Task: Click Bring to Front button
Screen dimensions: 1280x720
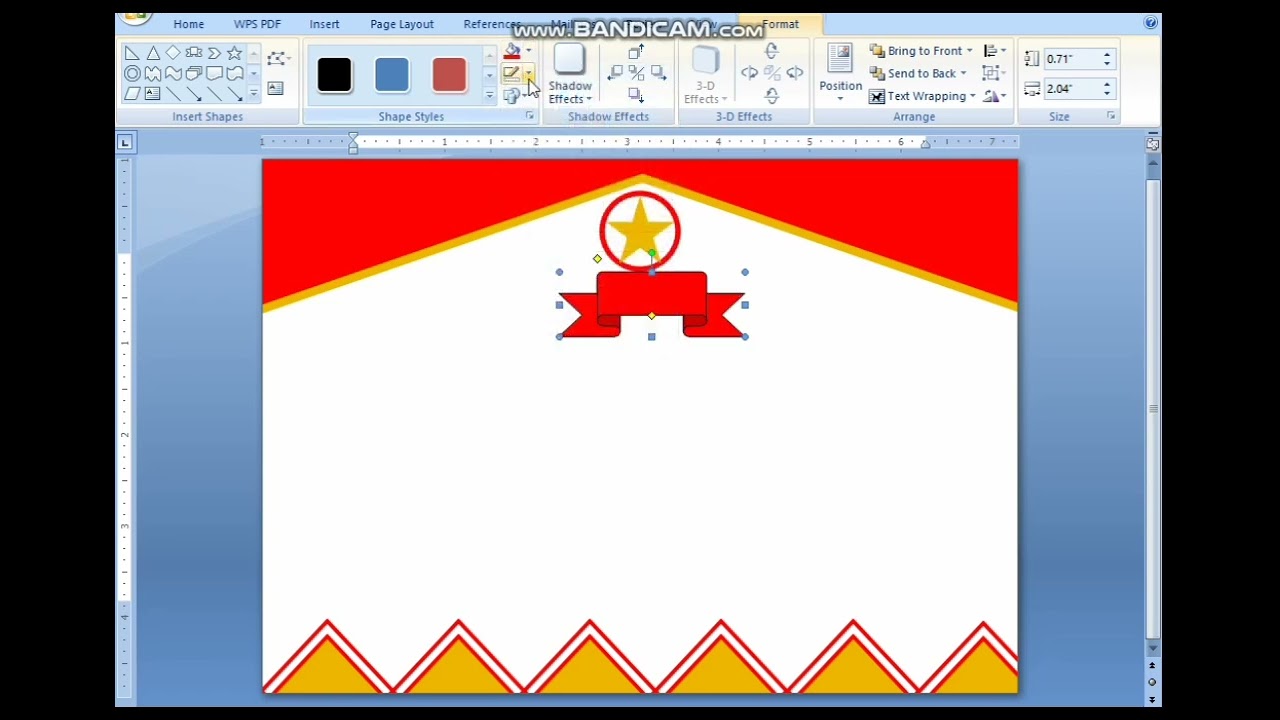Action: [919, 51]
